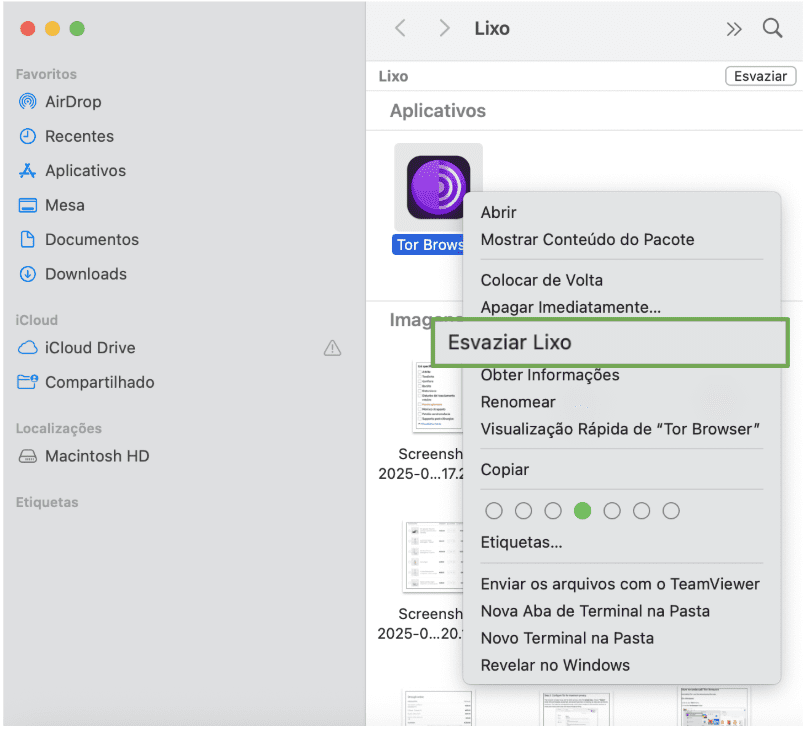Select Revelar no Windows in the menu
804x729 pixels.
[x=556, y=664]
